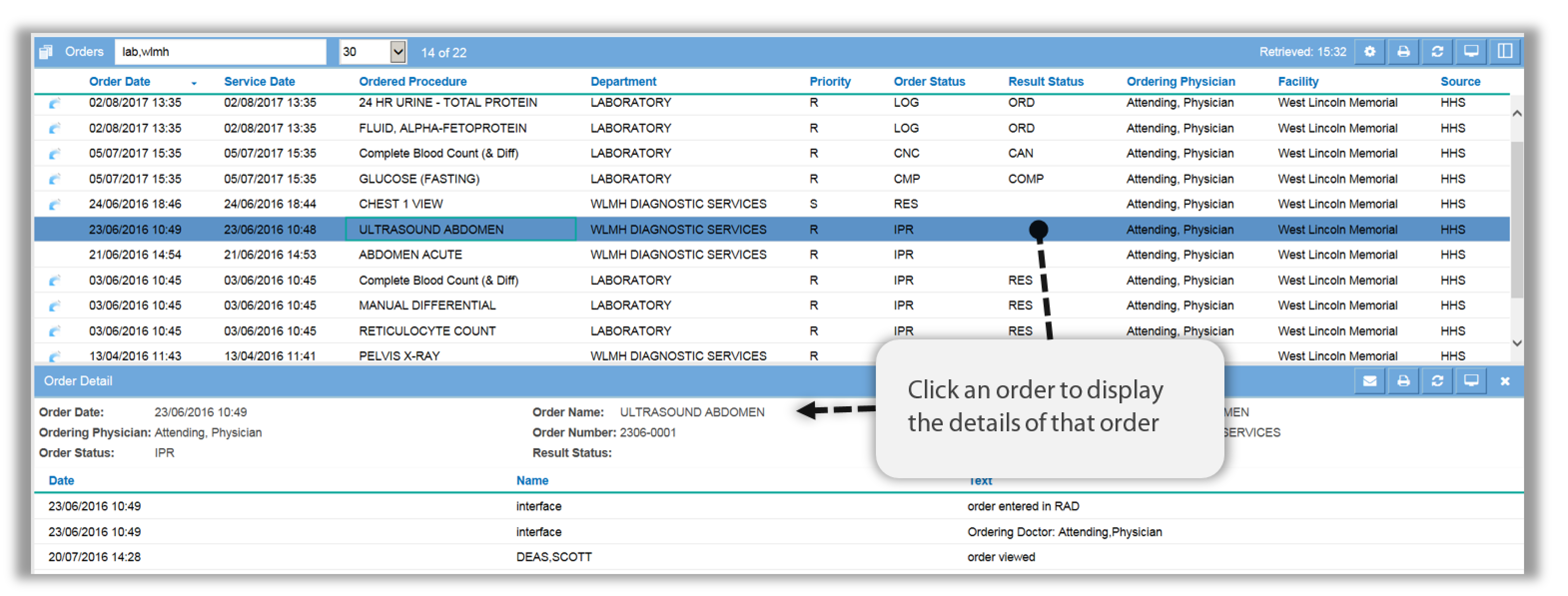The height and width of the screenshot is (596, 1568).
Task: Email the Order Detail via envelope icon
Action: (x=1370, y=381)
